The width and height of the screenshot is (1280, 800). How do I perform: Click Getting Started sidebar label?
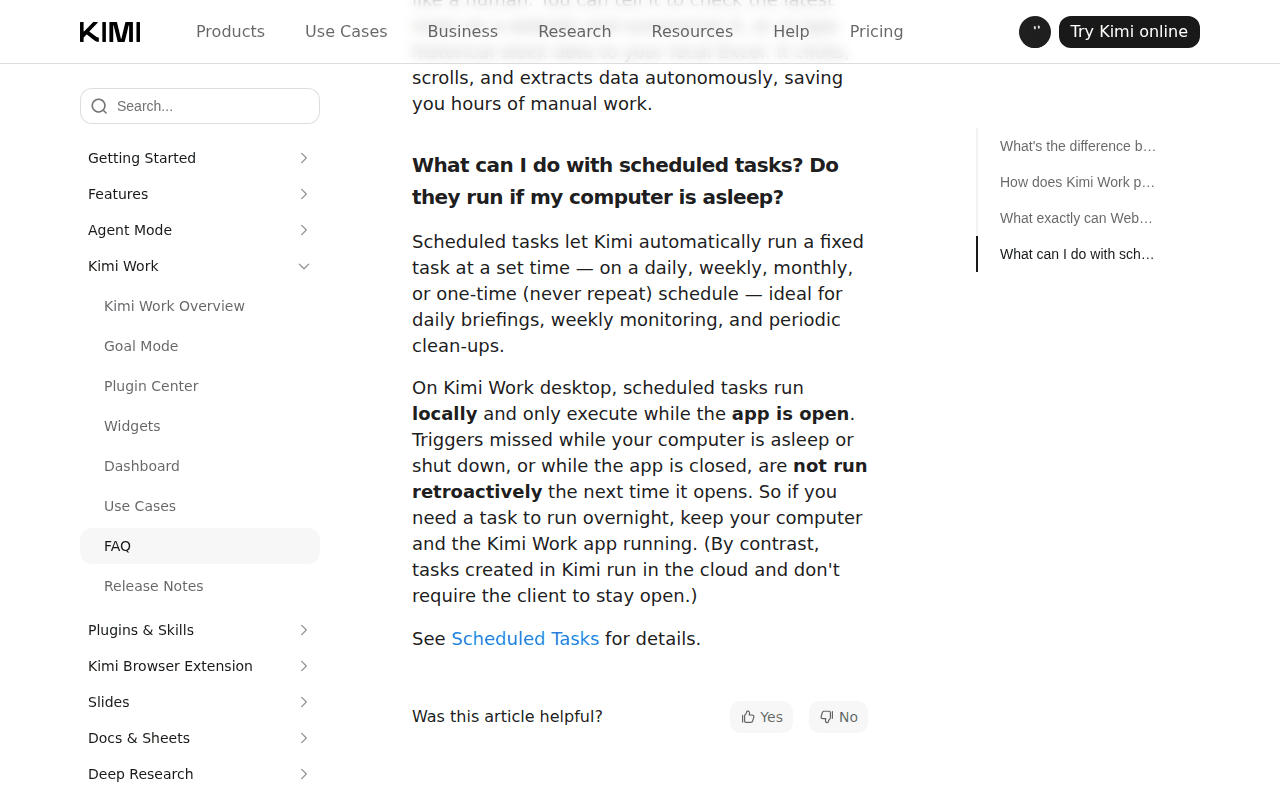[142, 158]
